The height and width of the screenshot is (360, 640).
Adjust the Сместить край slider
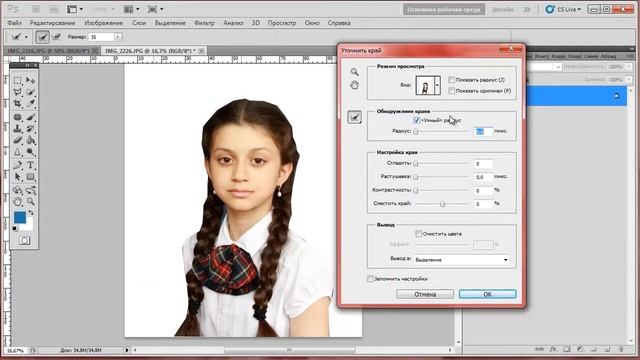coord(442,204)
